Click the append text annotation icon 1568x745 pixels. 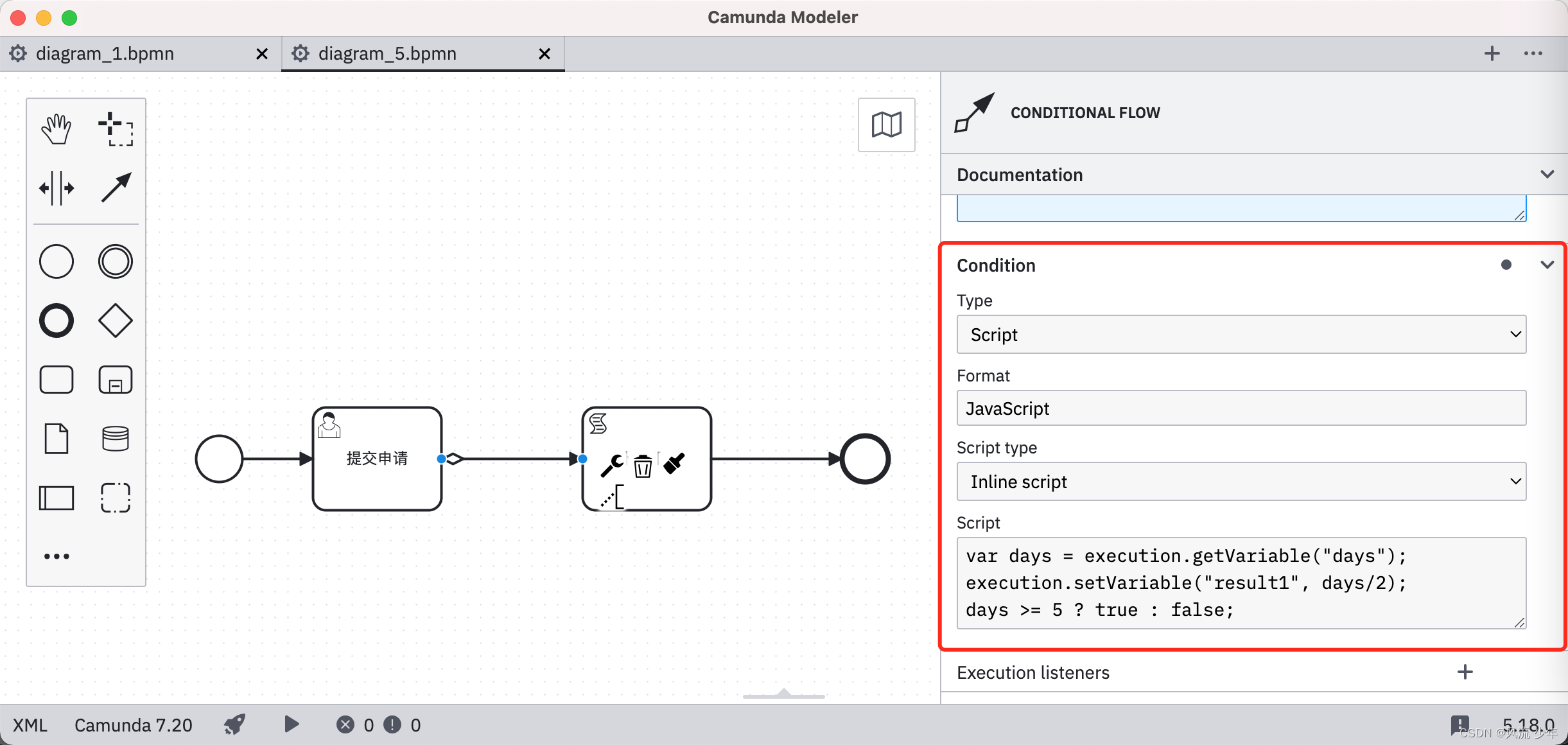612,498
